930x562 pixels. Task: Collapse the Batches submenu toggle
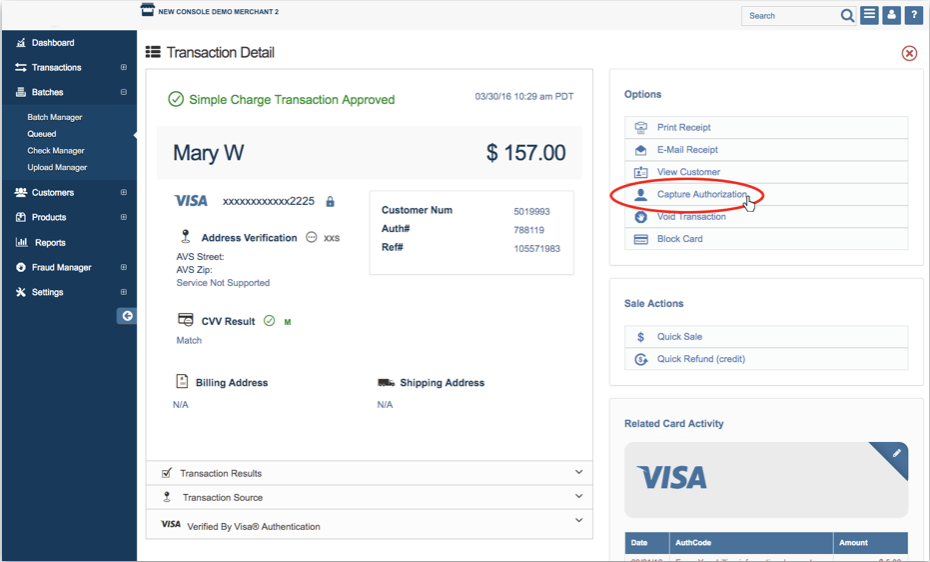pyautogui.click(x=124, y=92)
